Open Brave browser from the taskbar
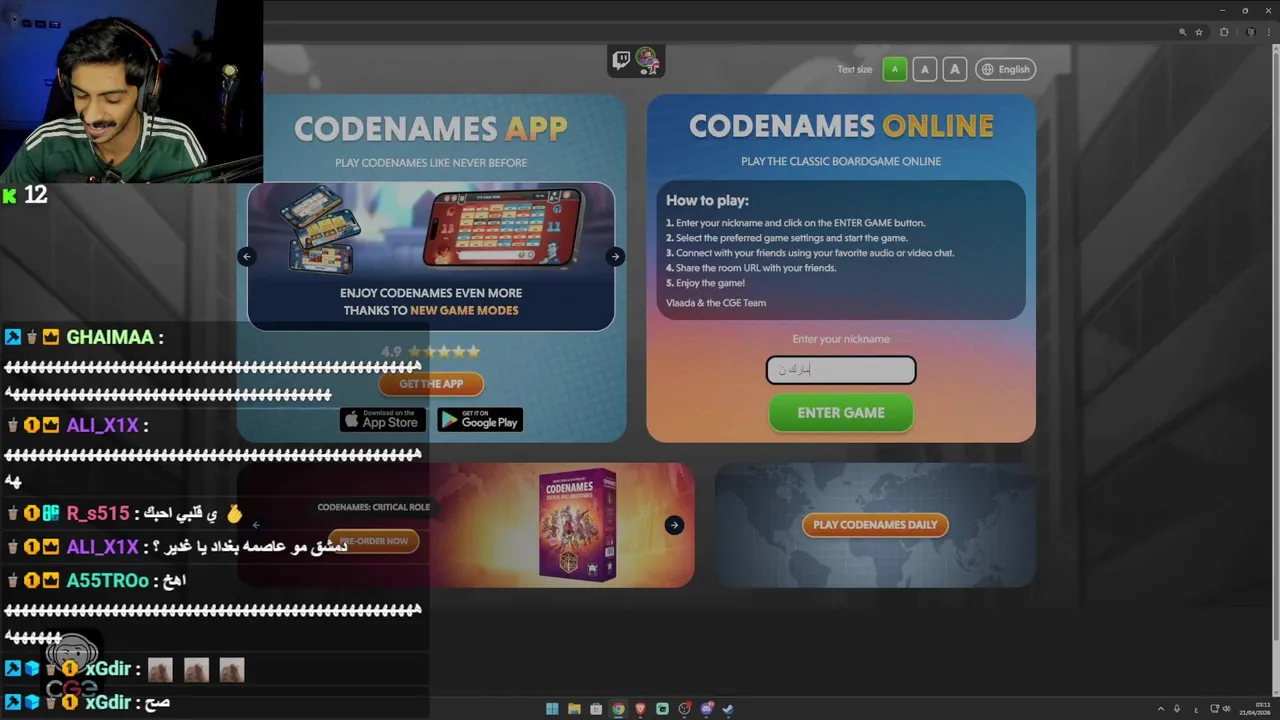The image size is (1280, 720). click(x=640, y=709)
